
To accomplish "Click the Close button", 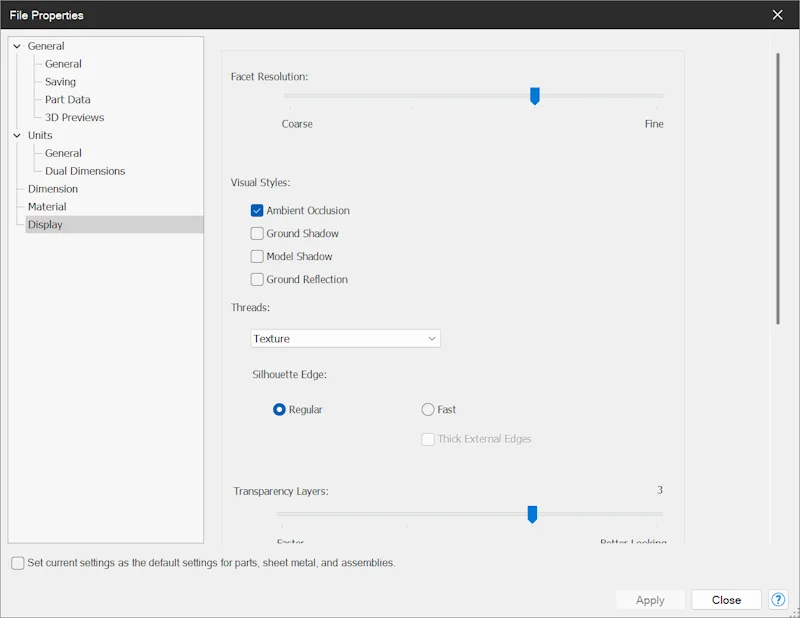I will [x=726, y=600].
